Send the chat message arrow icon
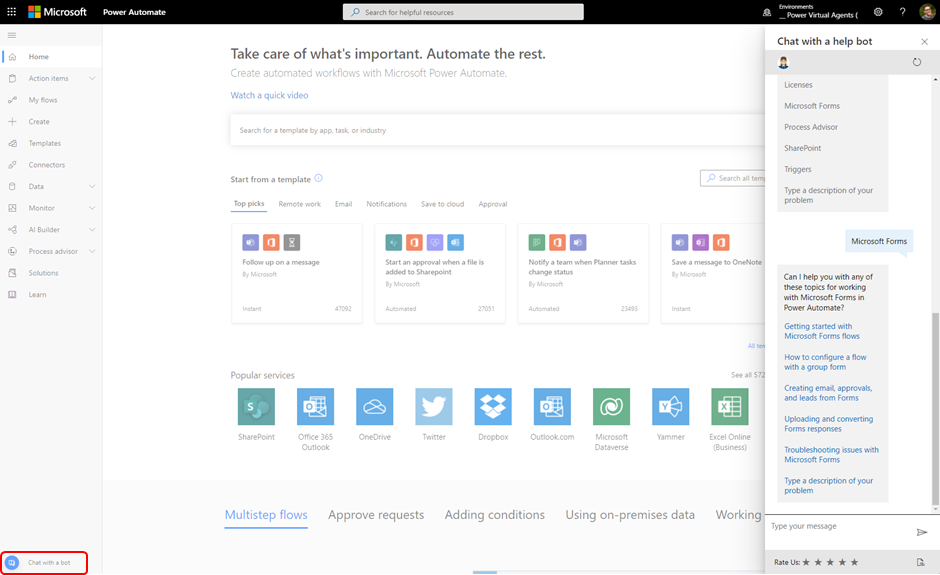The height and width of the screenshot is (575, 940). 922,532
